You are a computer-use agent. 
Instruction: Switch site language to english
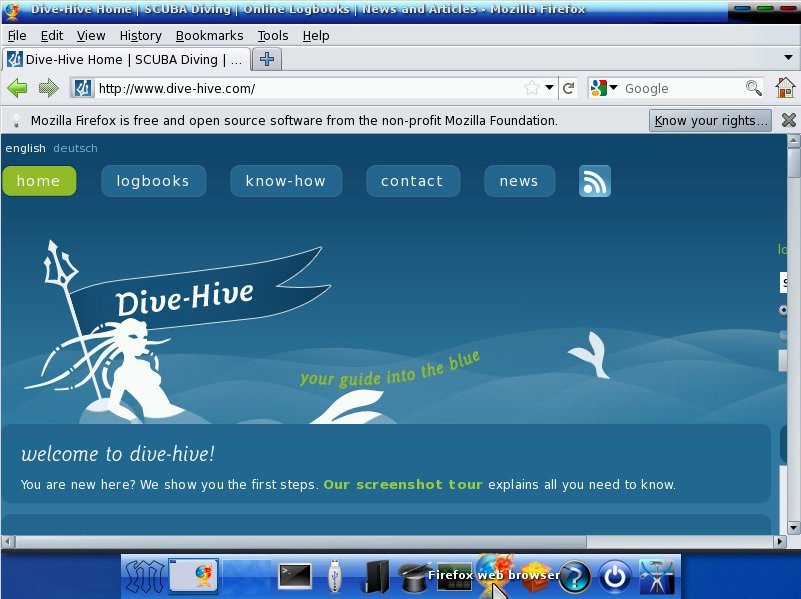(26, 148)
